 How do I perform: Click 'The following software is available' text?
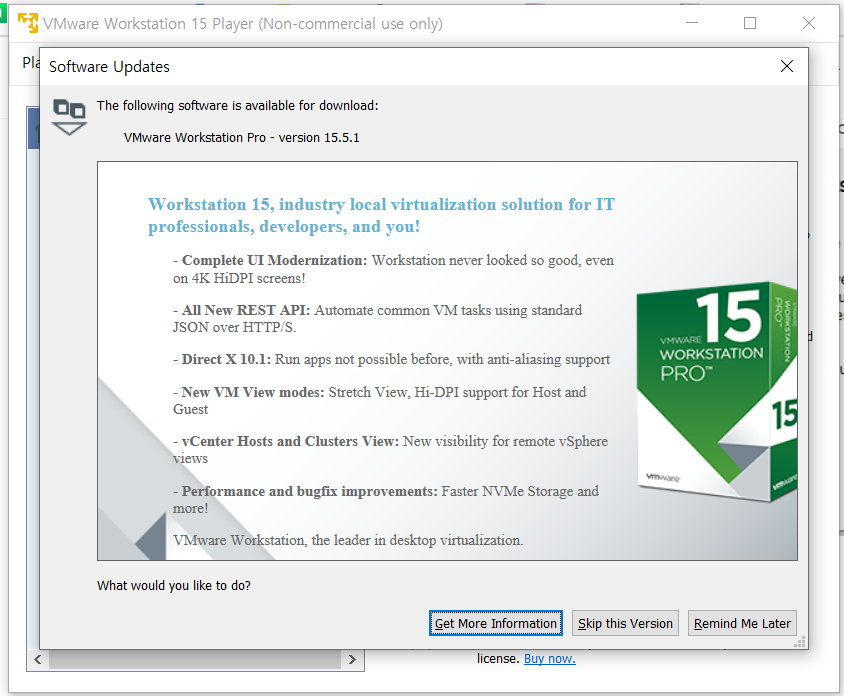click(x=237, y=106)
